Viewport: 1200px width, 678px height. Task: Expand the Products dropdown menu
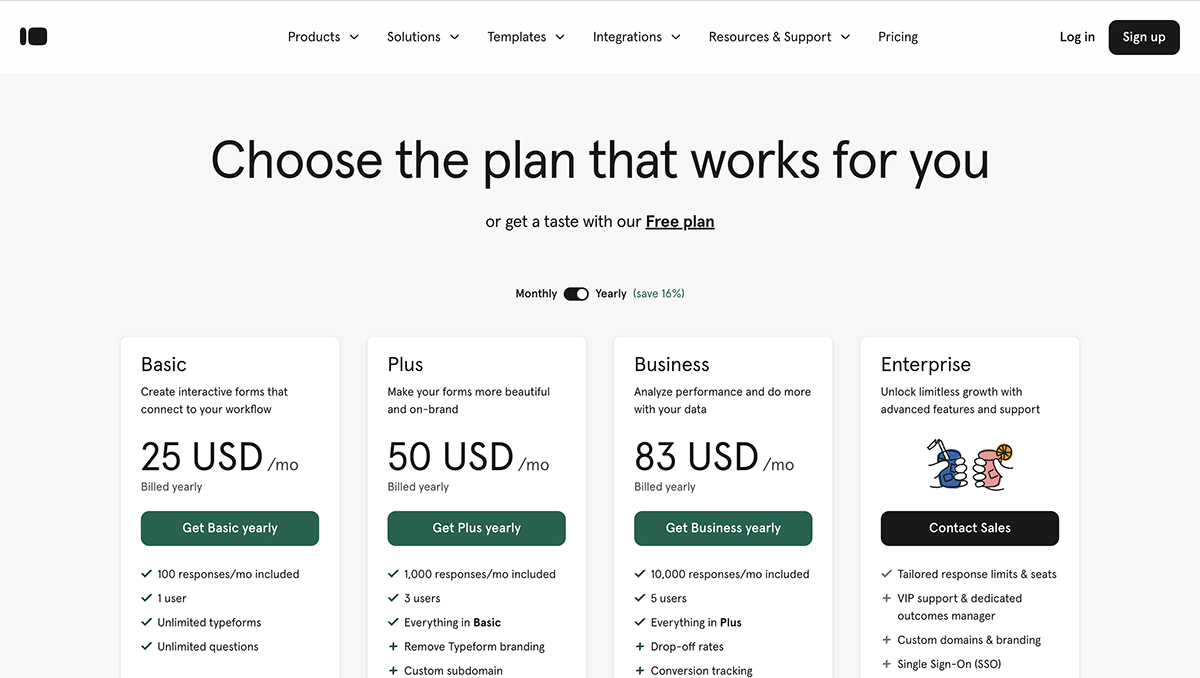click(323, 37)
